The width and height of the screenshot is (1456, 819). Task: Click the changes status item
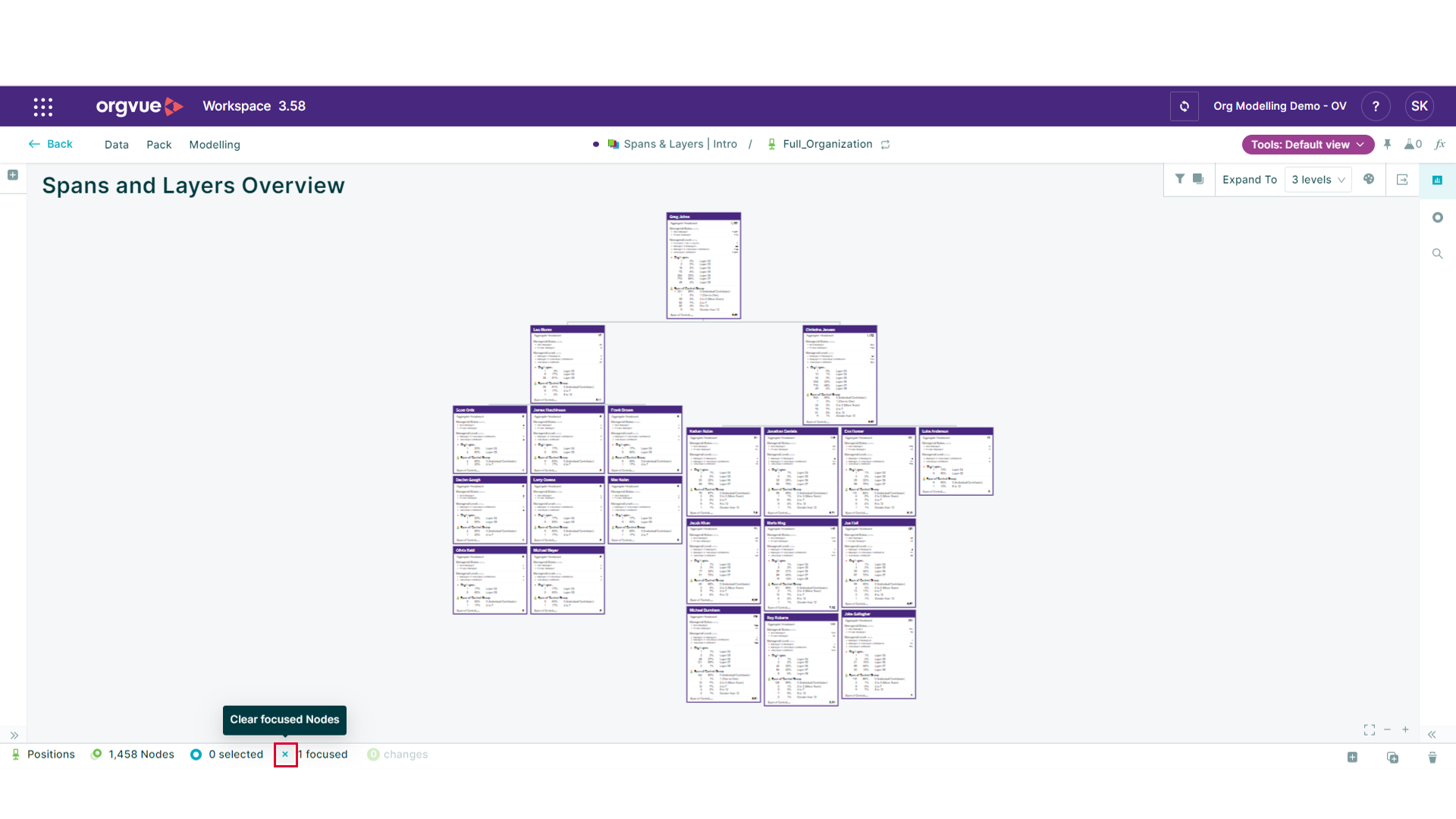[x=397, y=755]
